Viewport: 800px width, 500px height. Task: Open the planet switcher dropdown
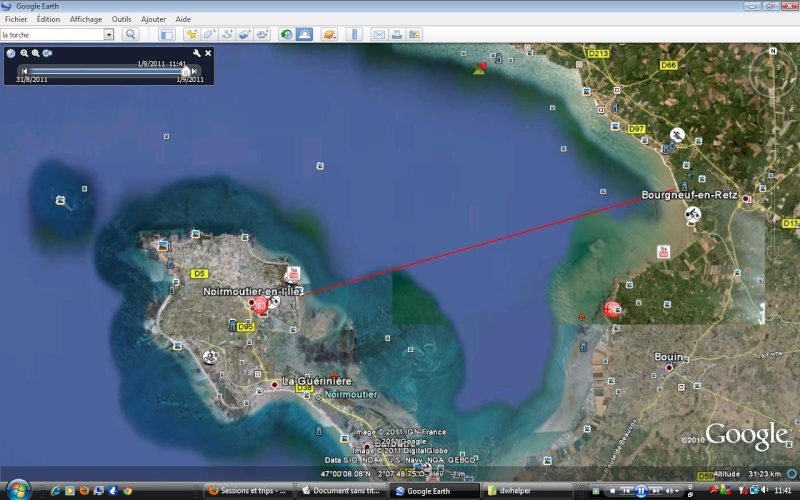(x=330, y=34)
